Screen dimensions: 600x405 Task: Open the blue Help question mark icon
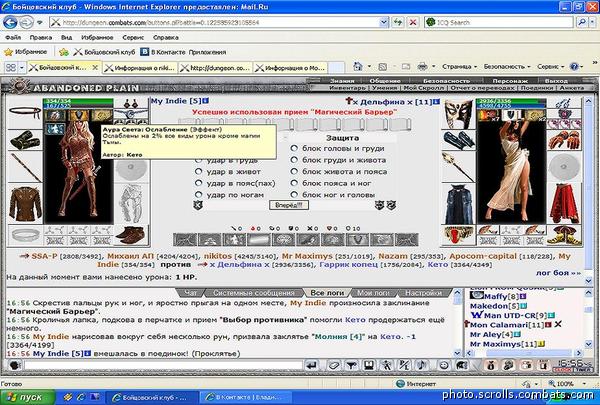pyautogui.click(x=574, y=67)
